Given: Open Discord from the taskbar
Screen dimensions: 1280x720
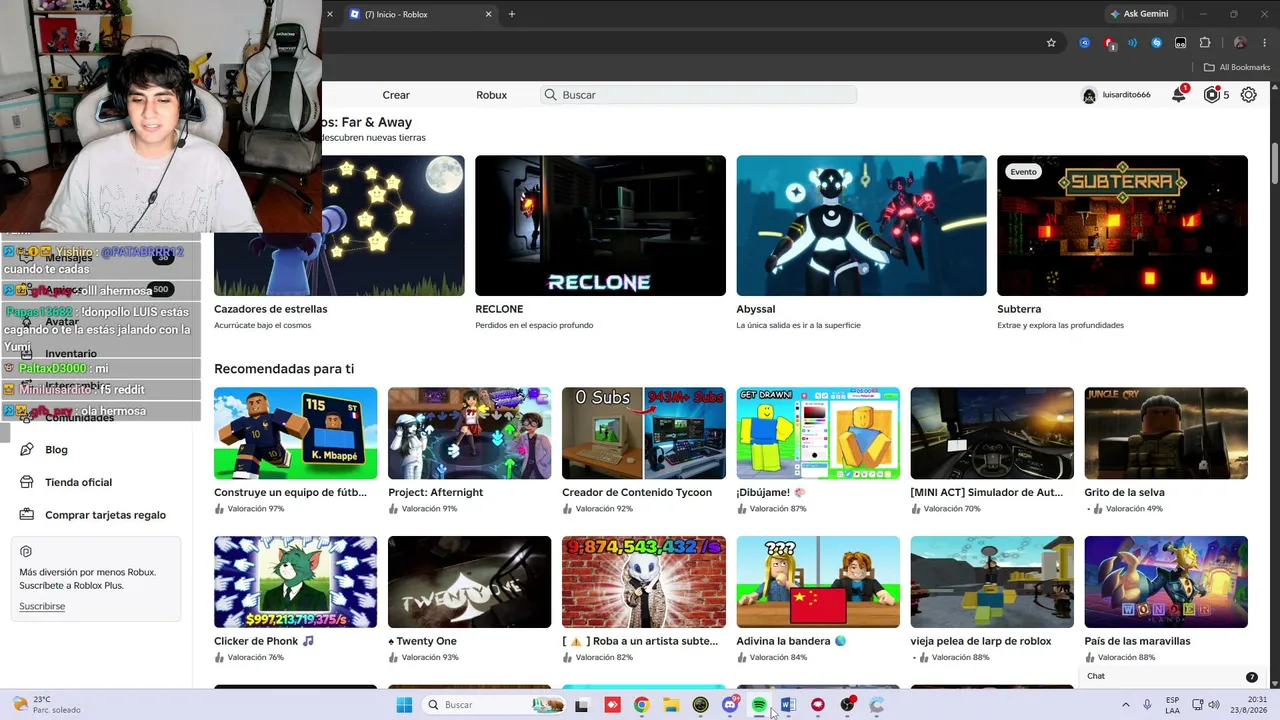Looking at the screenshot, I should pos(730,705).
